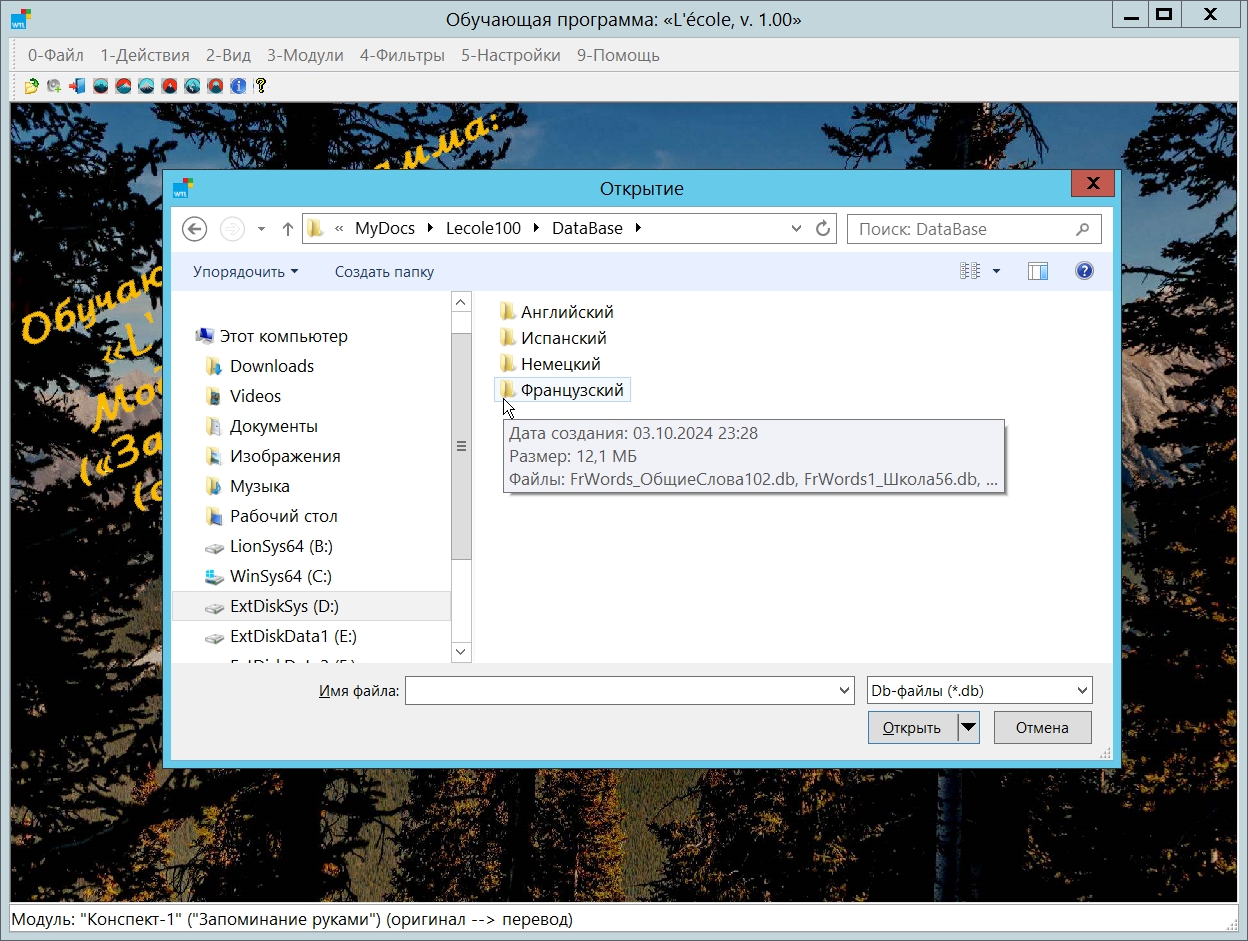Click the dialog's blue help icon

pyautogui.click(x=1084, y=271)
